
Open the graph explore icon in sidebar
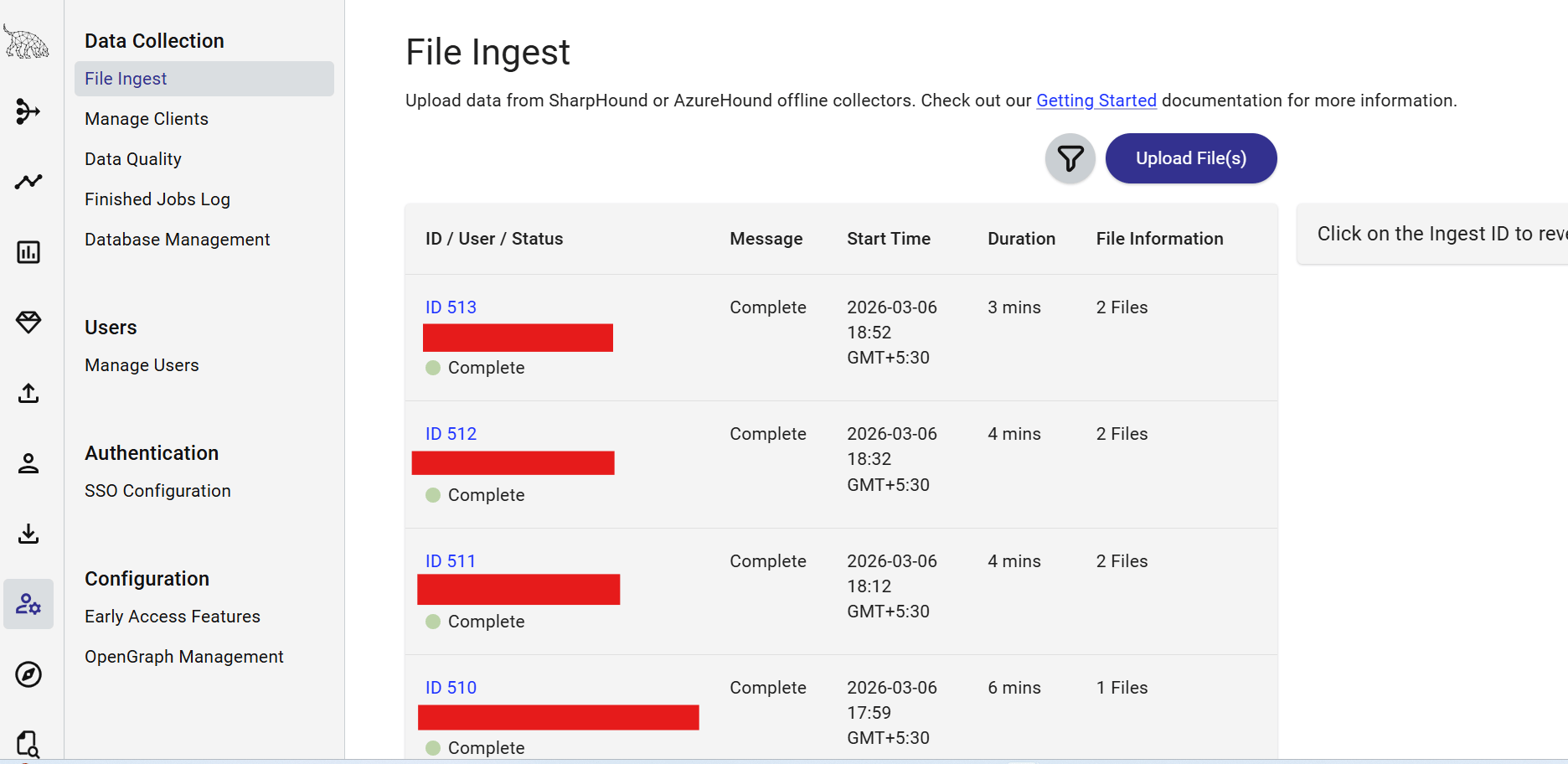(x=28, y=111)
